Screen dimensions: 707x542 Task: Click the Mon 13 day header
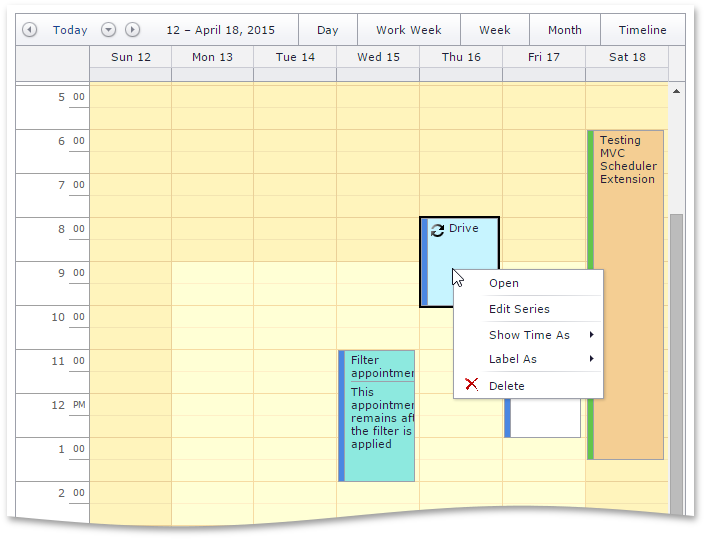pos(212,57)
